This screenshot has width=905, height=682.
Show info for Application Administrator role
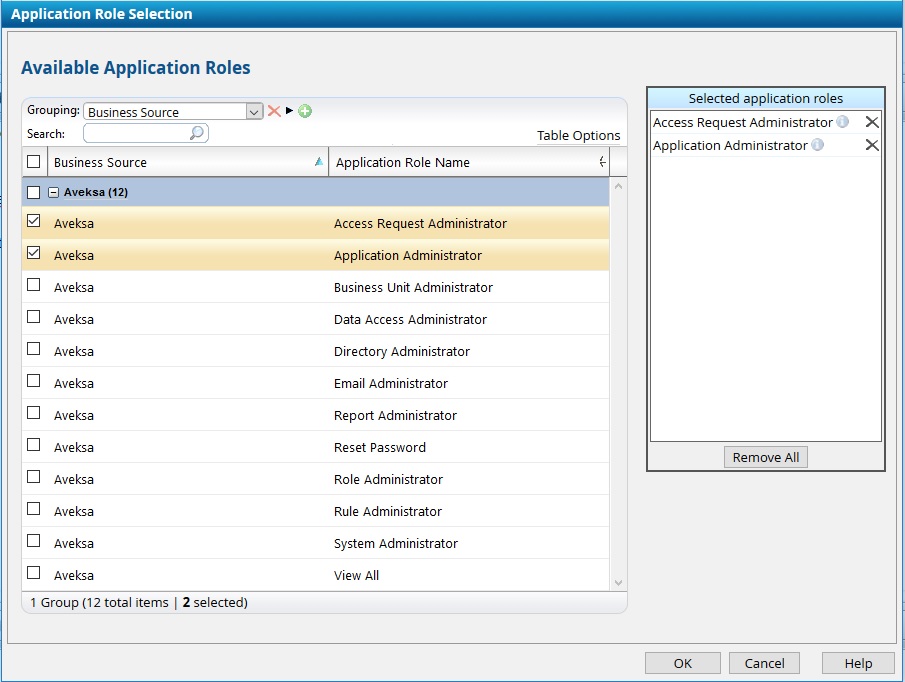click(818, 145)
